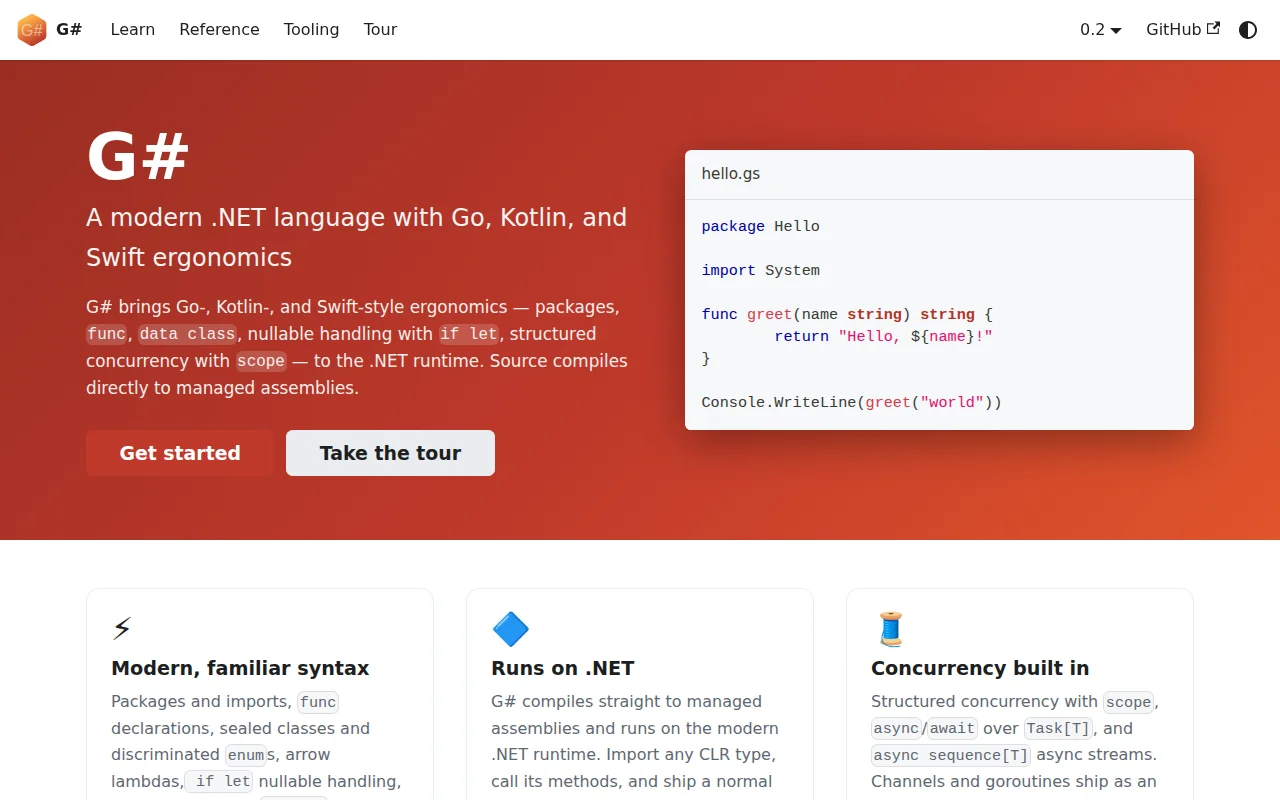Click the 'scope' code chip in hero text

pyautogui.click(x=261, y=361)
